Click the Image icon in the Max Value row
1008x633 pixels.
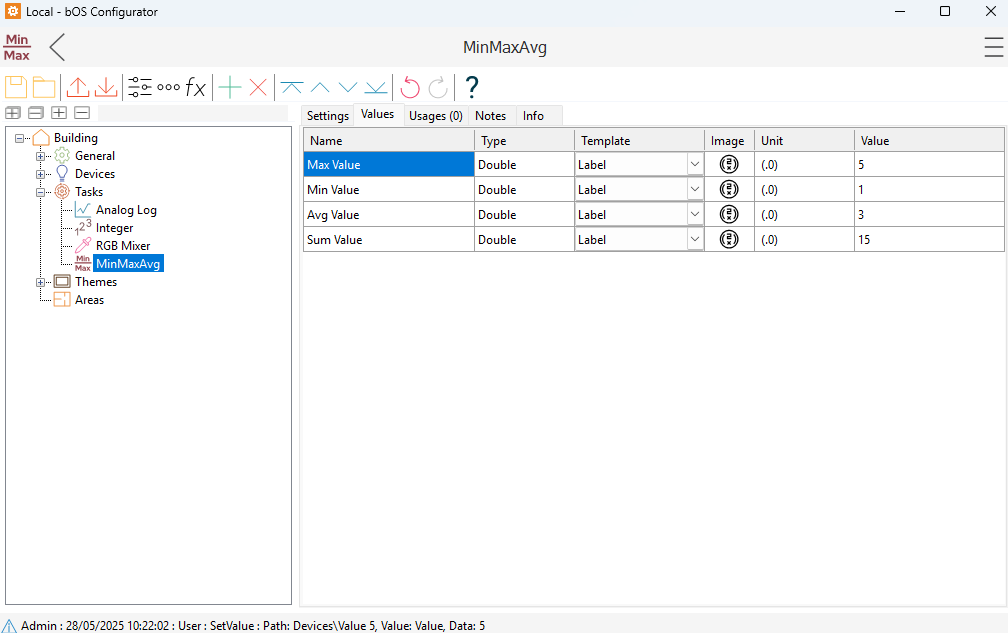point(729,165)
